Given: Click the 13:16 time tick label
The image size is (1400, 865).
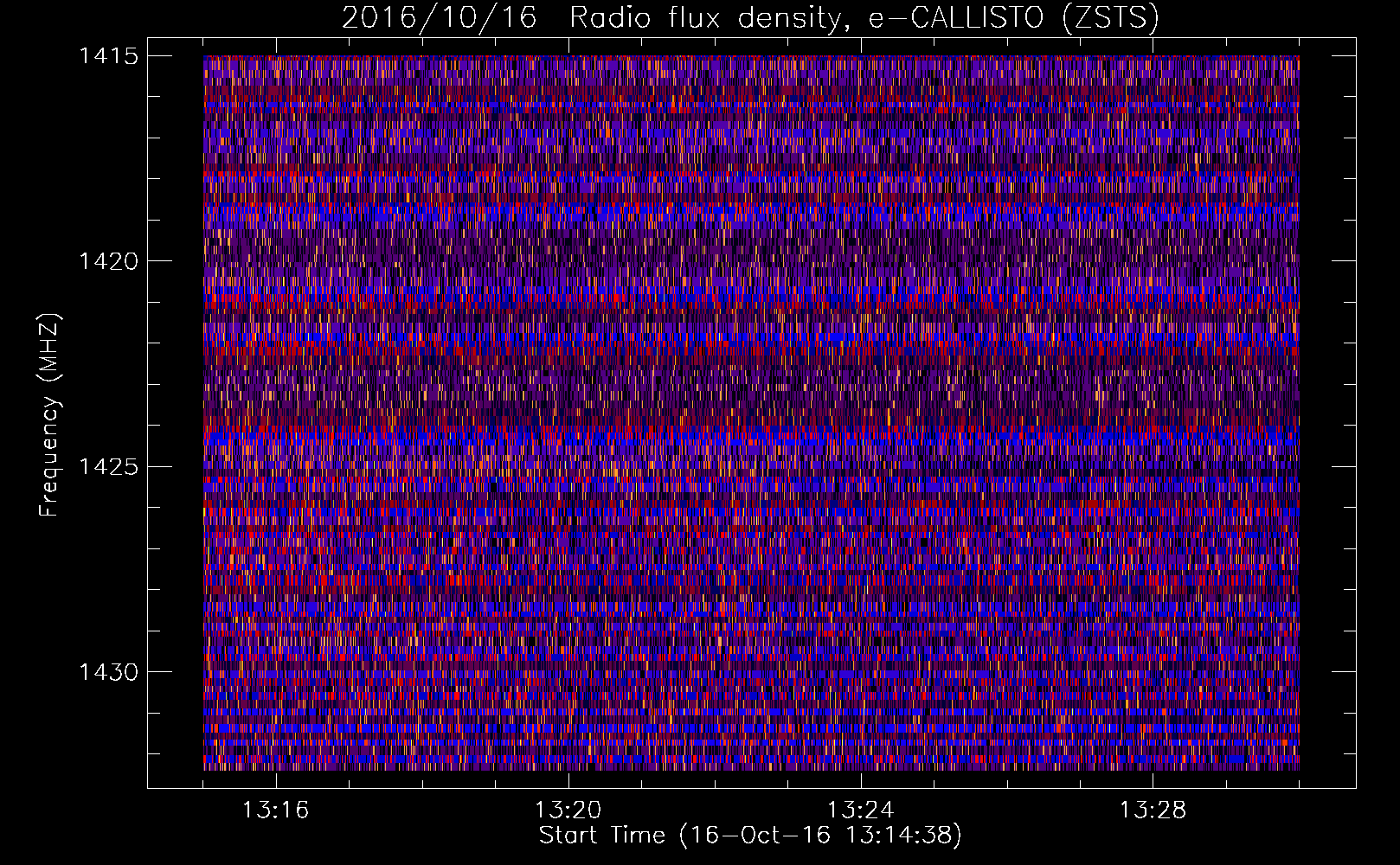Looking at the screenshot, I should (275, 811).
